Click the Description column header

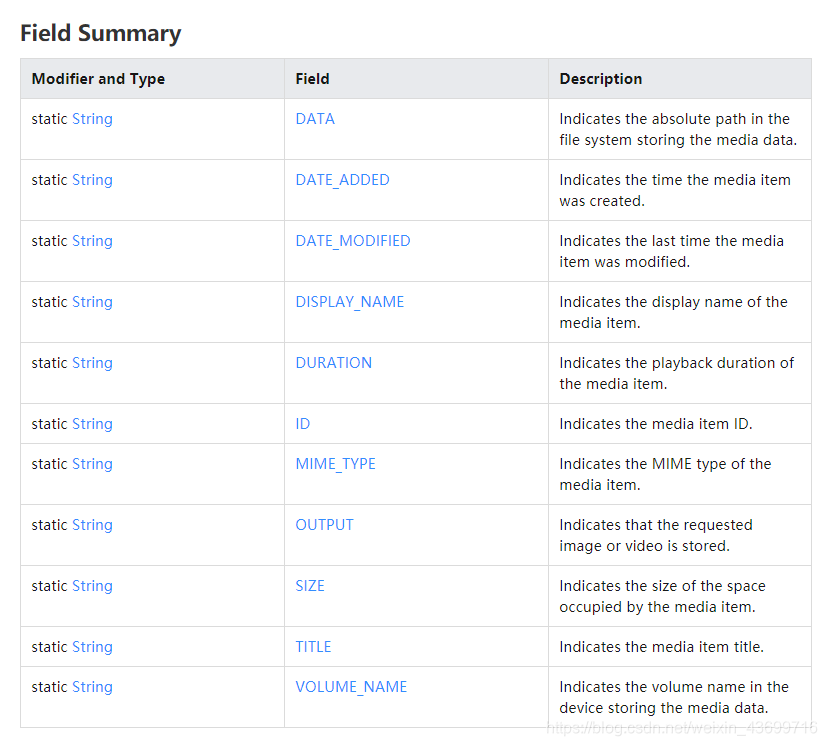click(x=600, y=79)
